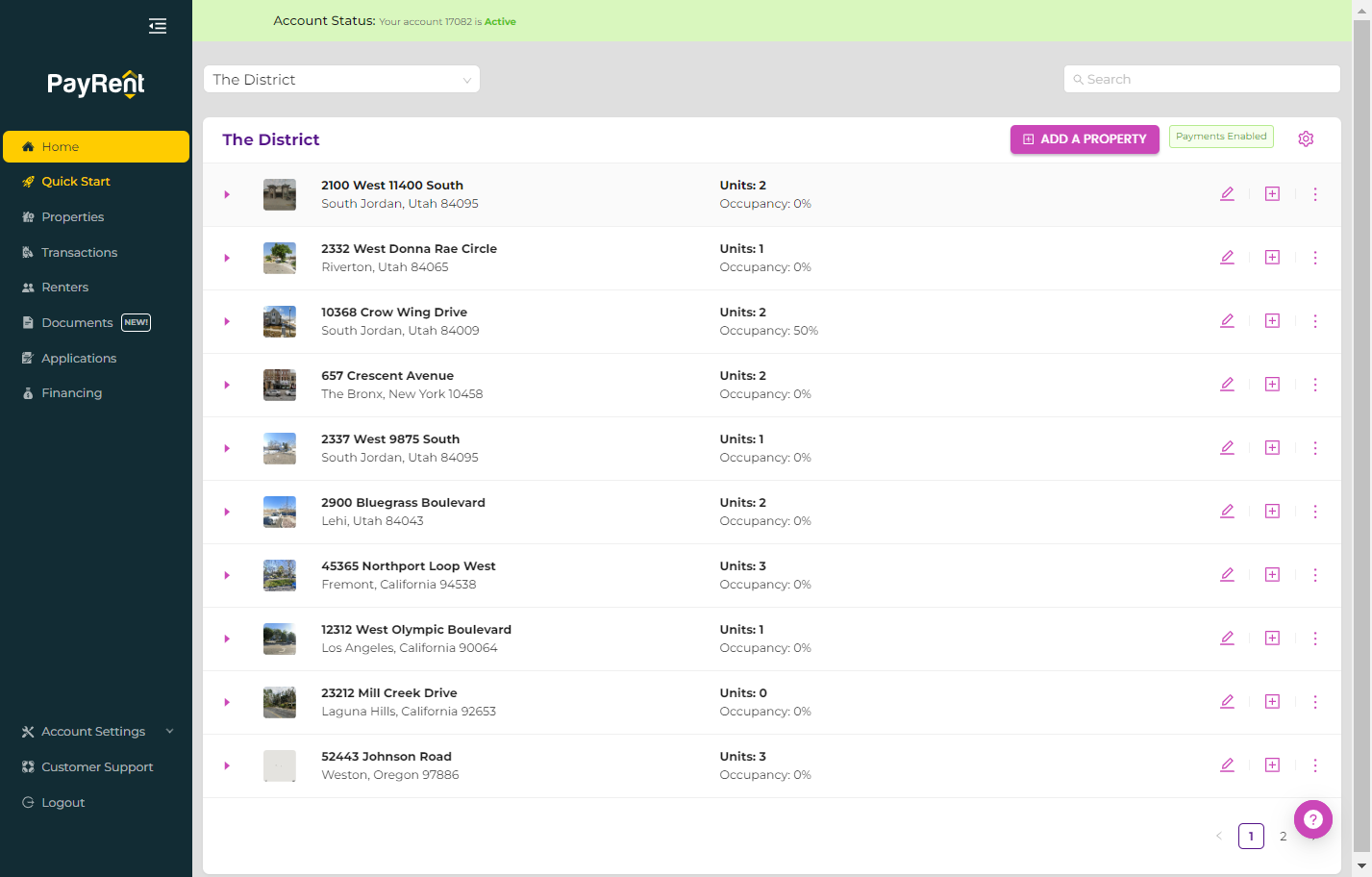Expand the 45365 Northport Loop West row
The width and height of the screenshot is (1372, 877).
(227, 575)
